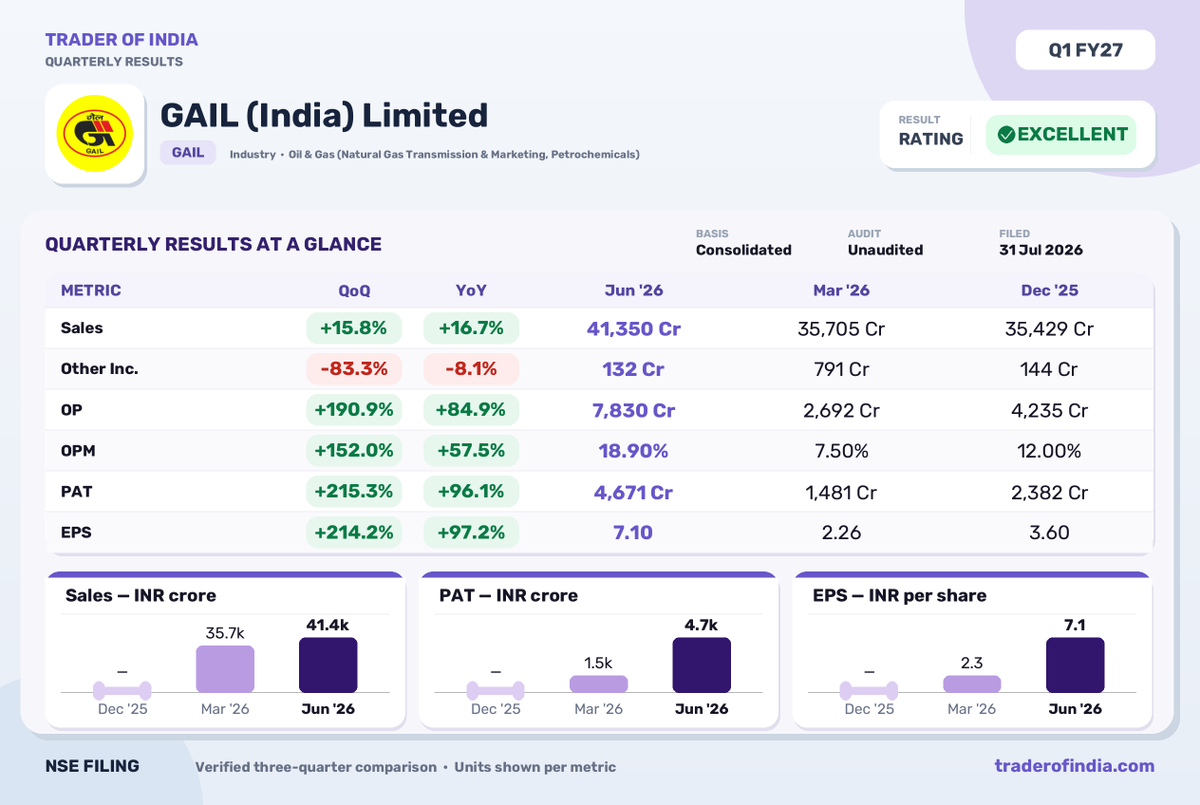
Task: Click the Consolidated basis value
Action: tap(744, 250)
